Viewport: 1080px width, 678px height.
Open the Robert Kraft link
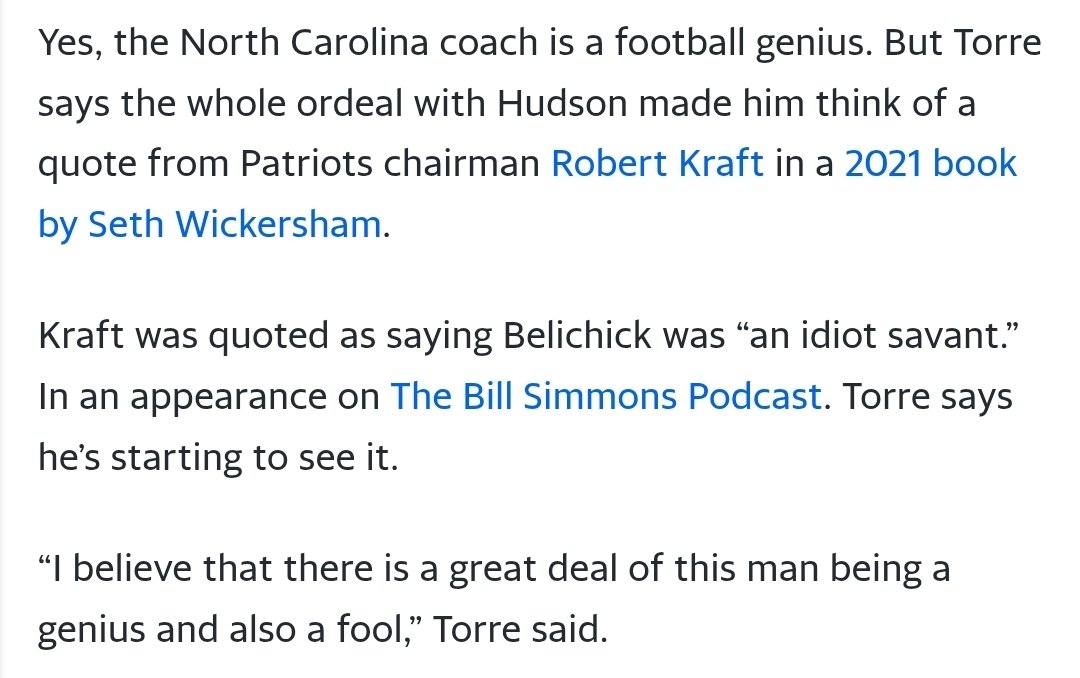[657, 164]
